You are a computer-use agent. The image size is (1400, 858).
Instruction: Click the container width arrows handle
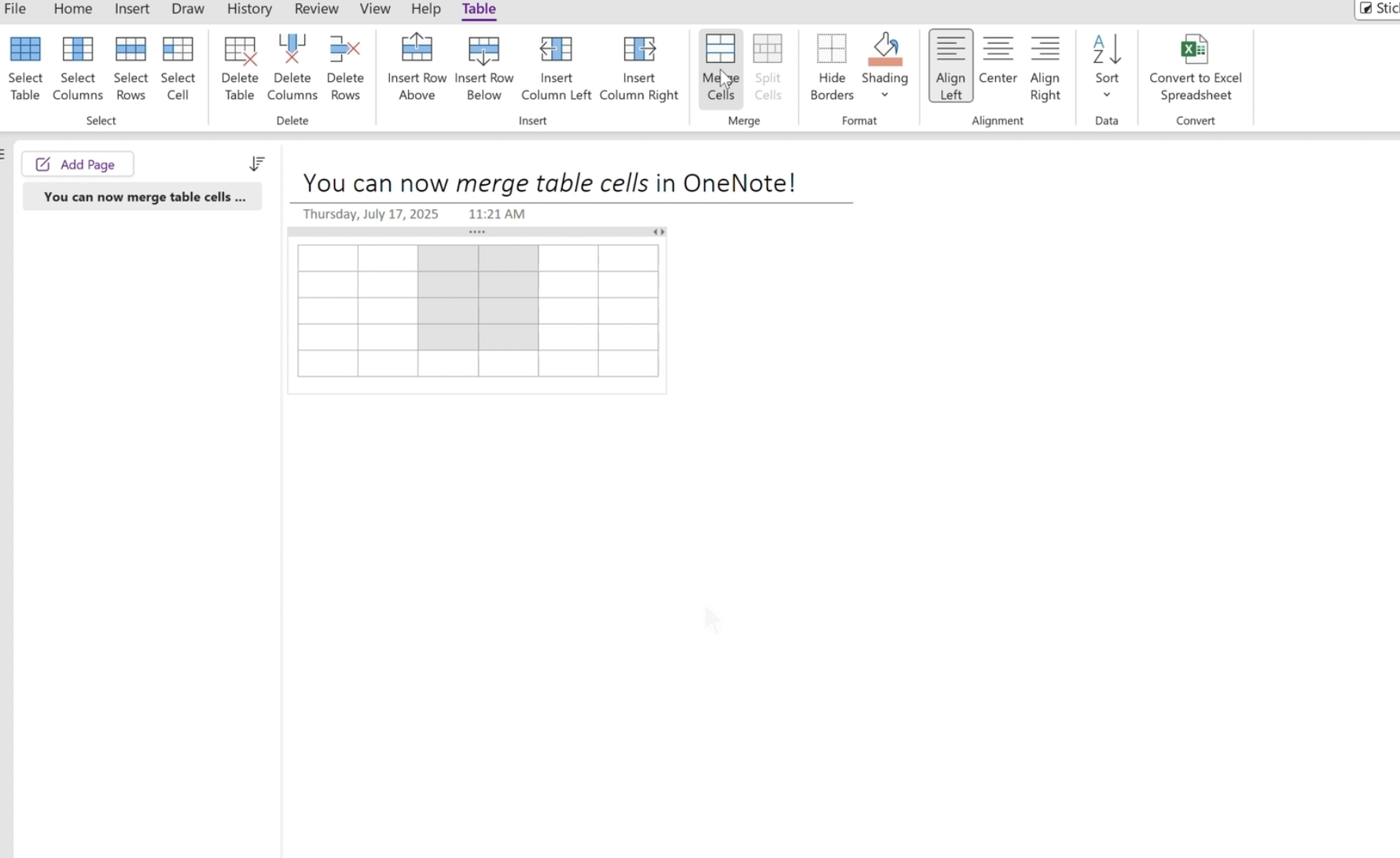tap(659, 232)
